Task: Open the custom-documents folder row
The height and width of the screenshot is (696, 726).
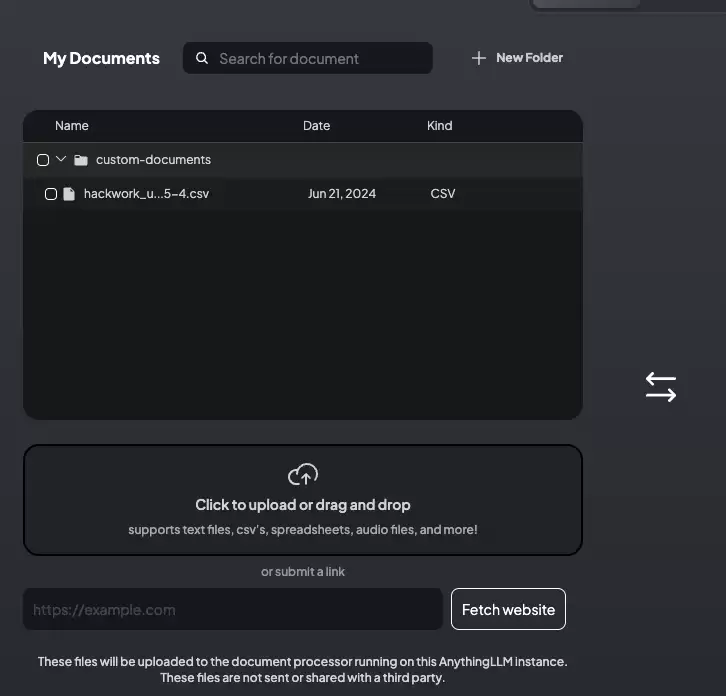Action: tap(303, 160)
